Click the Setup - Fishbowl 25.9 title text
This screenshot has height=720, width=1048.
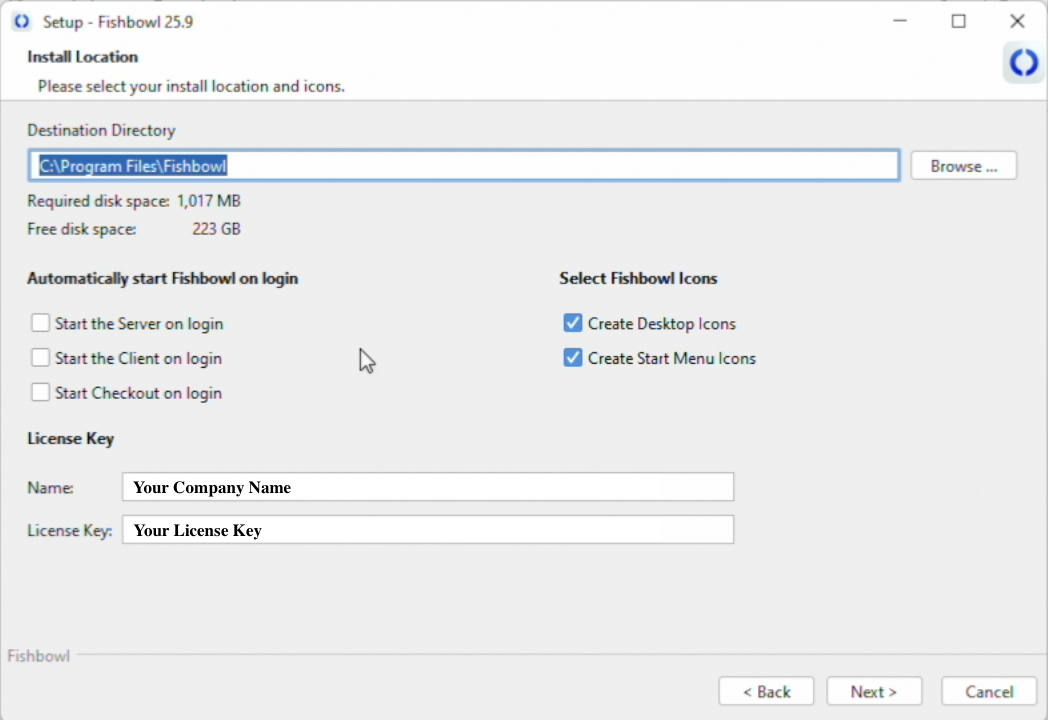[x=117, y=21]
